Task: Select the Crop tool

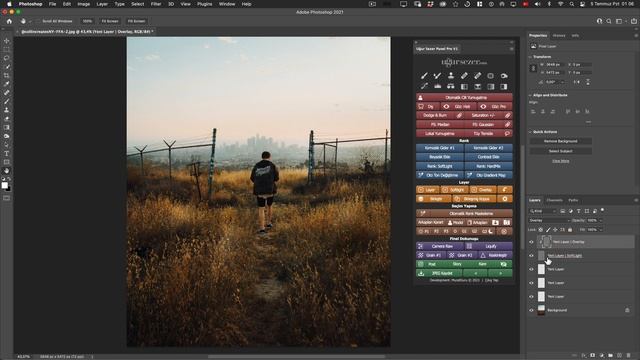Action: click(7, 76)
